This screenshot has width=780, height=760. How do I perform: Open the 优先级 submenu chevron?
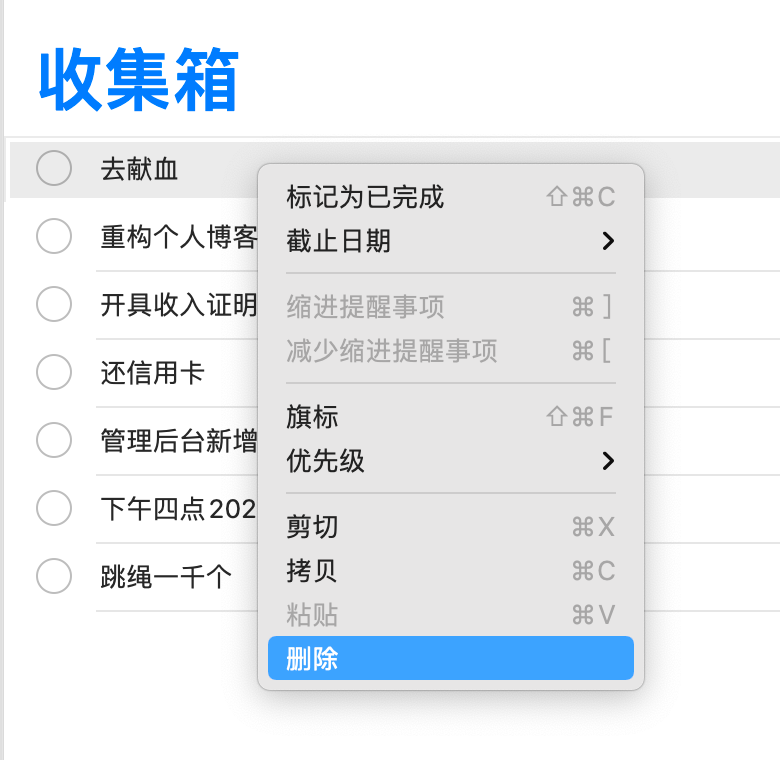tap(607, 461)
